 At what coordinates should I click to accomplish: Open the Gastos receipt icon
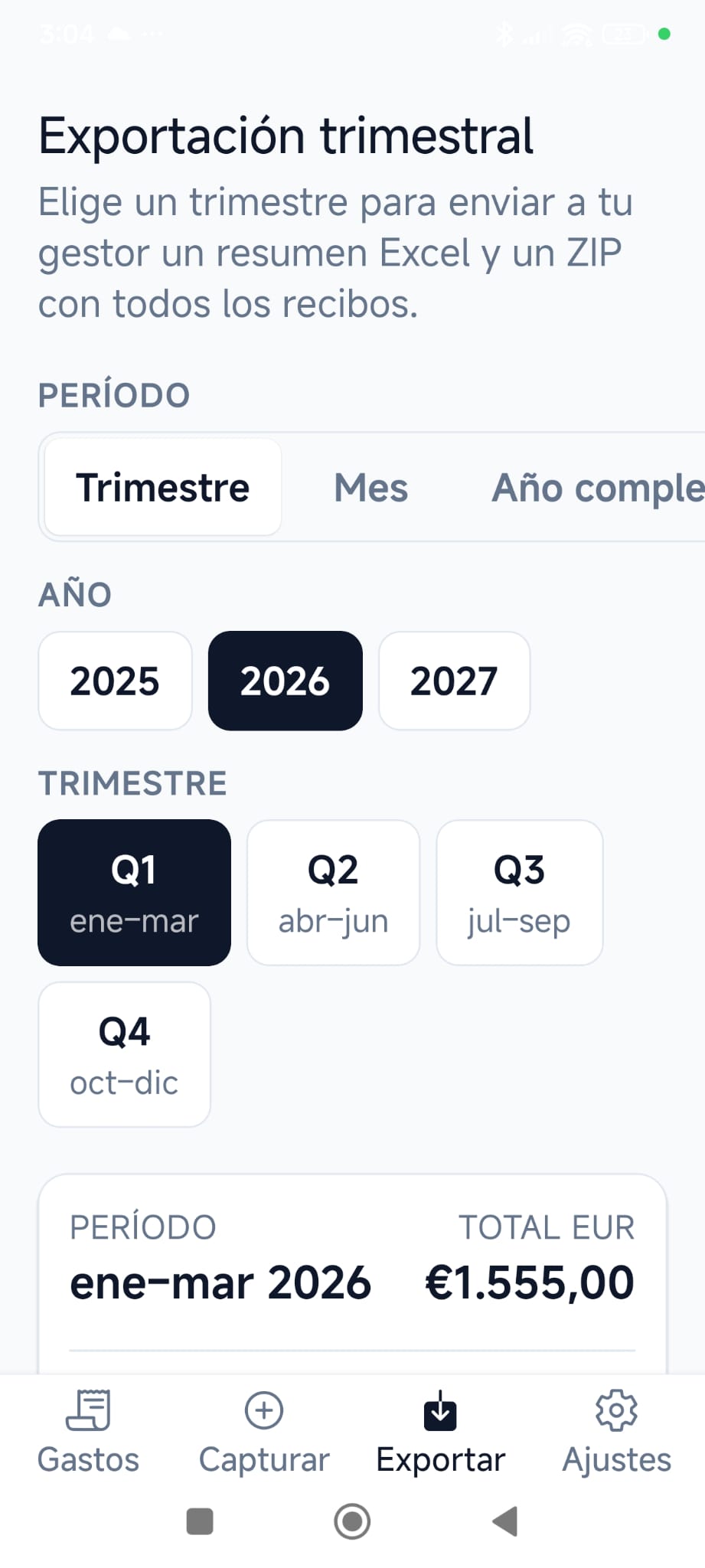click(88, 1410)
